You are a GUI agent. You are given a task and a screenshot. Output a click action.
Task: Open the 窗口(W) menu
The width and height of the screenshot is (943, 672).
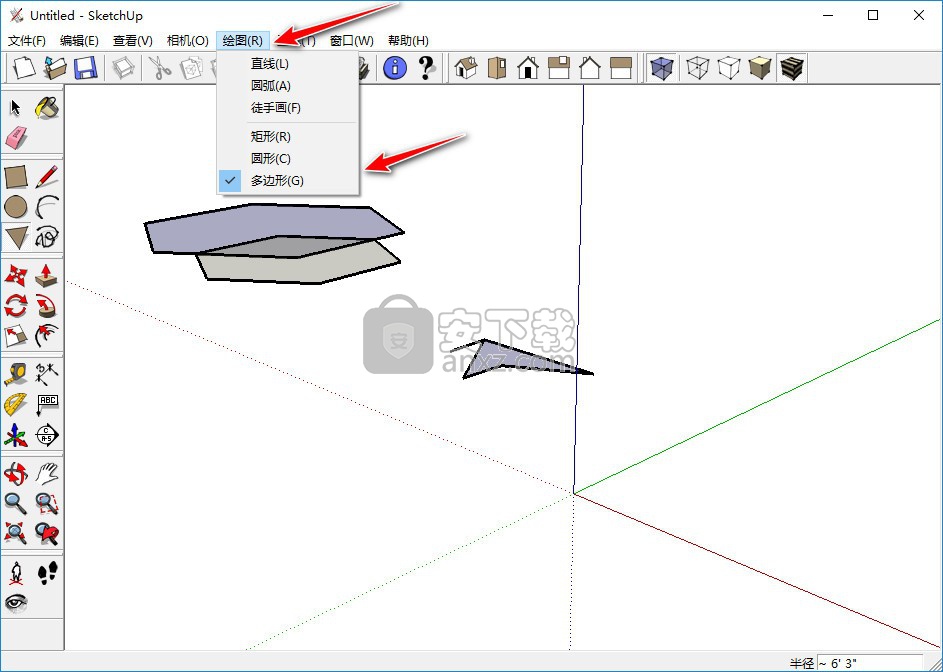(x=352, y=40)
